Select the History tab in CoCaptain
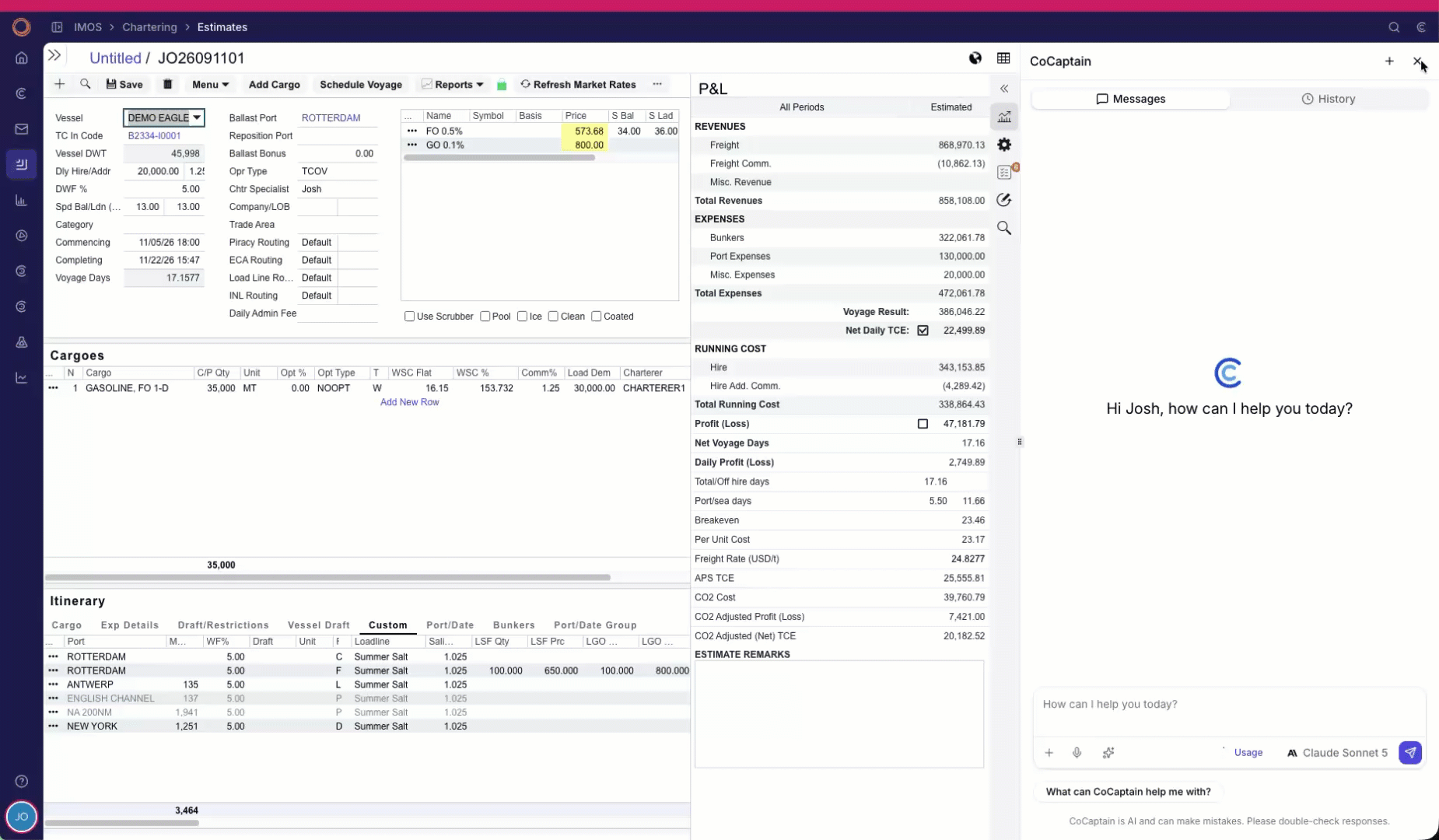 (1329, 99)
